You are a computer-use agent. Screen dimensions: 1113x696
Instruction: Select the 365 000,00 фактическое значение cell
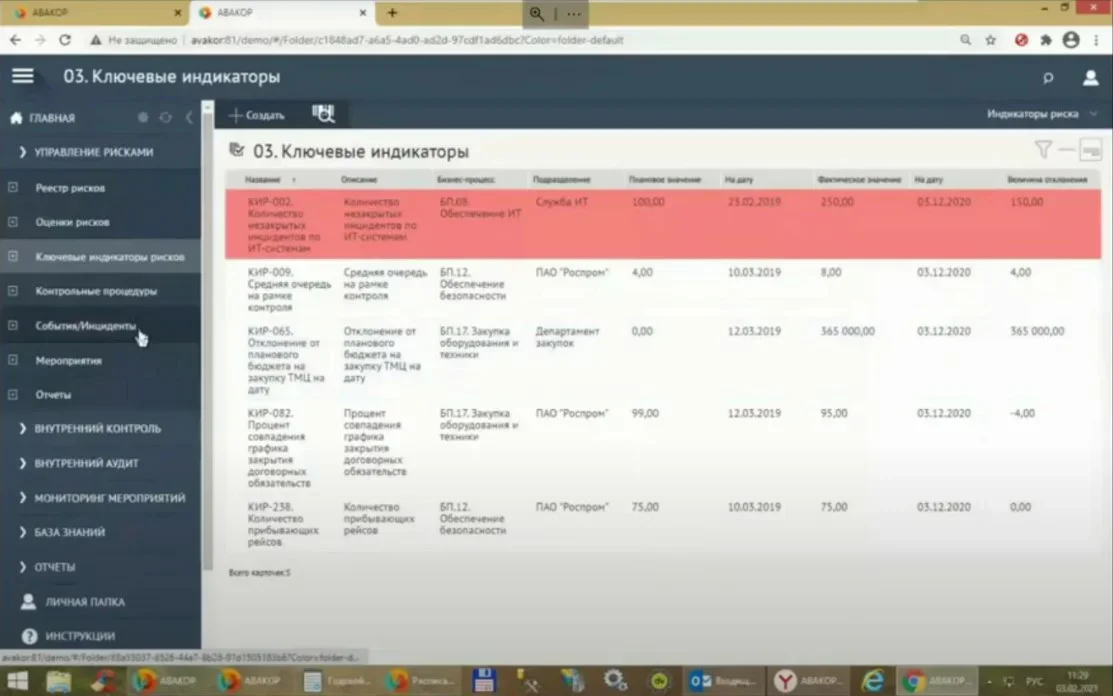click(848, 331)
